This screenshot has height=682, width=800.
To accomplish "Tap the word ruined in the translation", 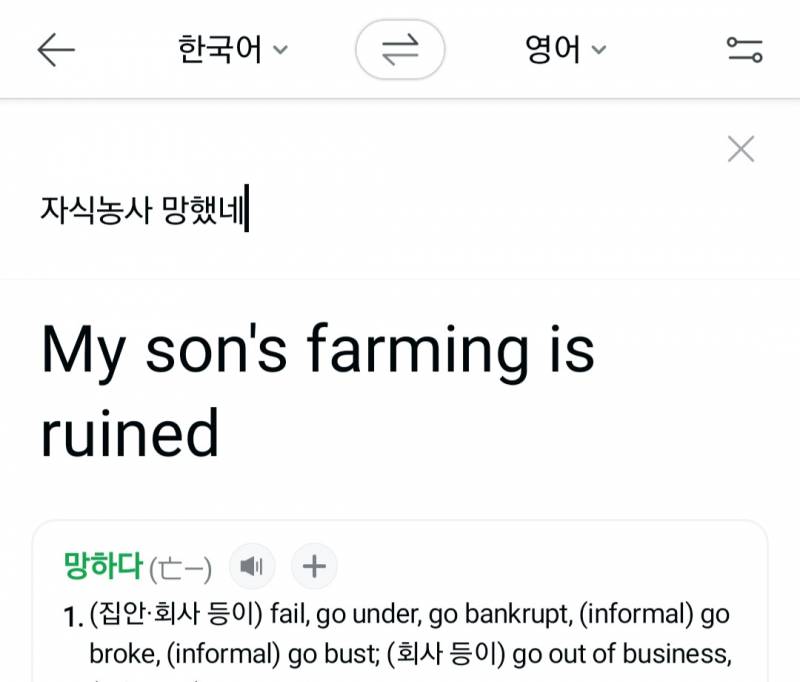I will [133, 432].
